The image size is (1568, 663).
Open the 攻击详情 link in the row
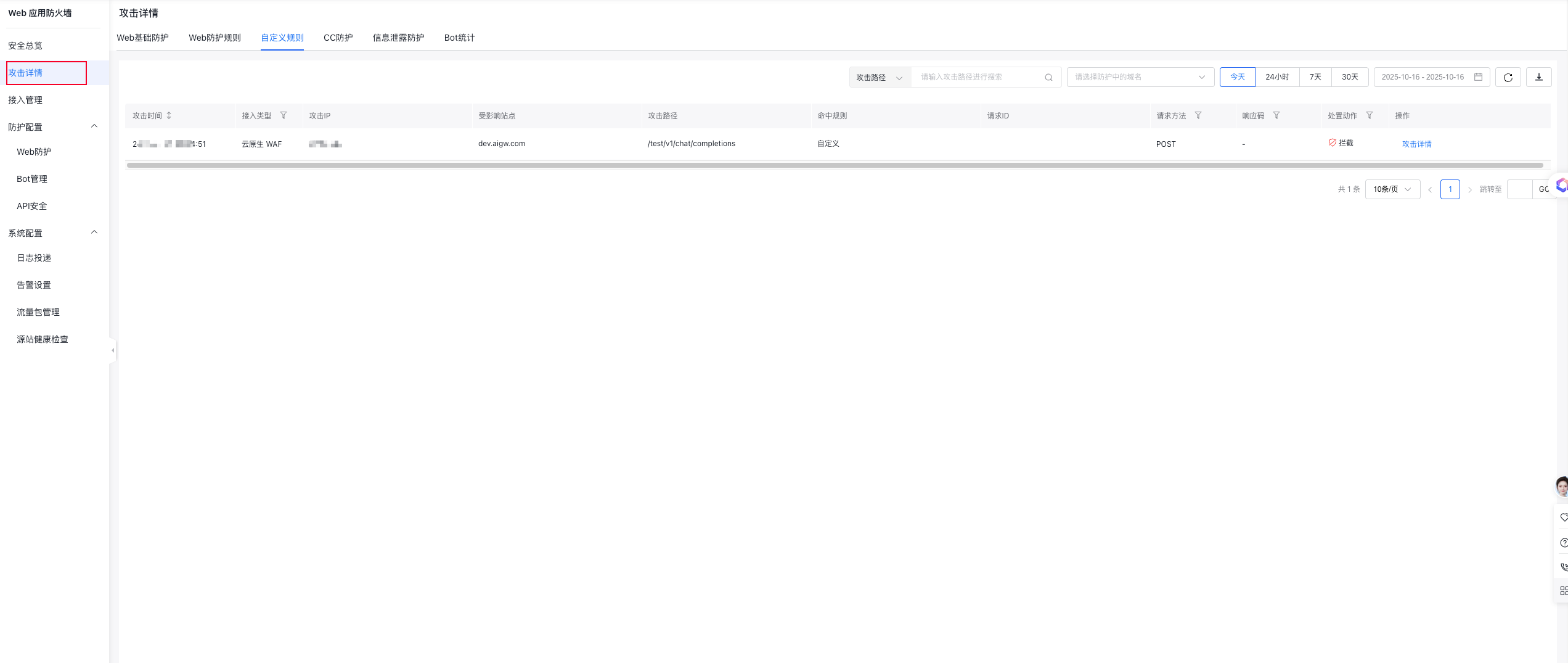click(1416, 144)
